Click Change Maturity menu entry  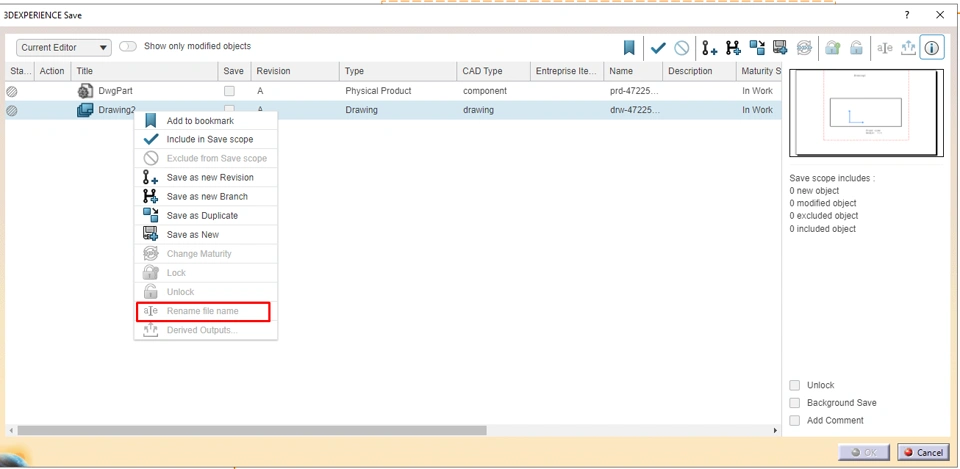tap(205, 253)
